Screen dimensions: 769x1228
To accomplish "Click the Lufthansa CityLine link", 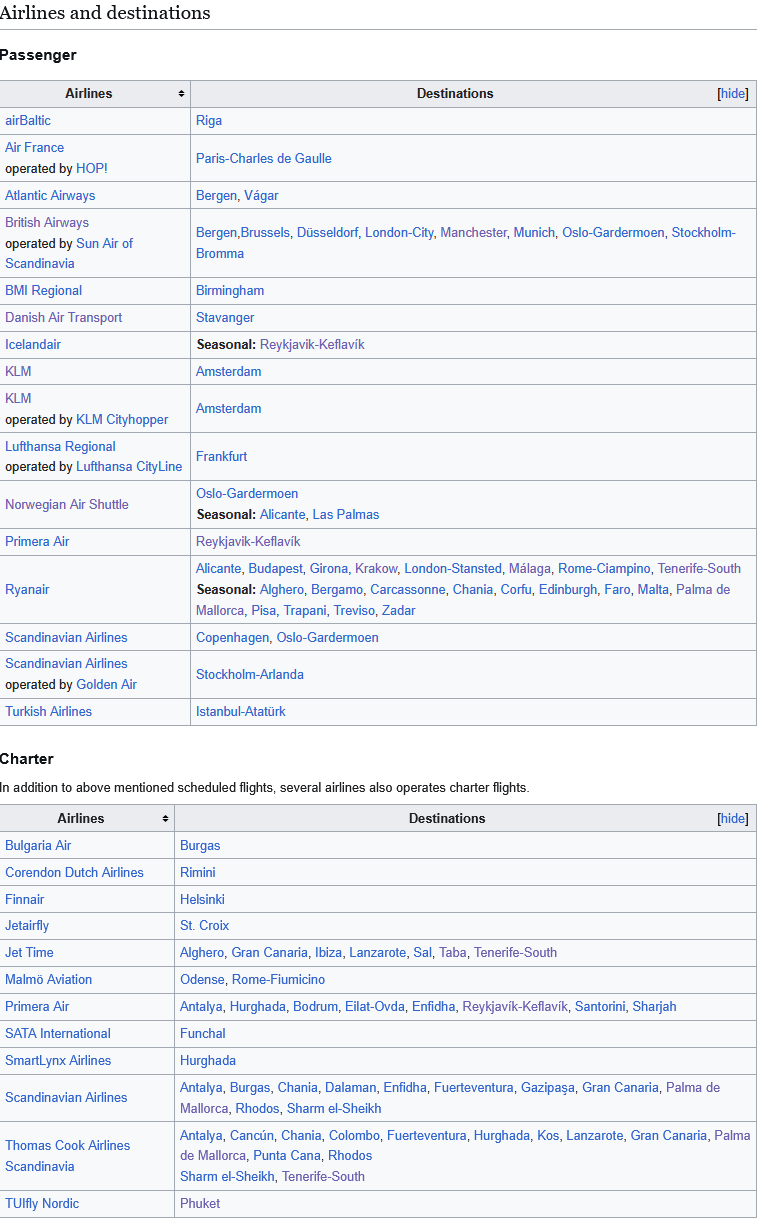I will tap(129, 467).
